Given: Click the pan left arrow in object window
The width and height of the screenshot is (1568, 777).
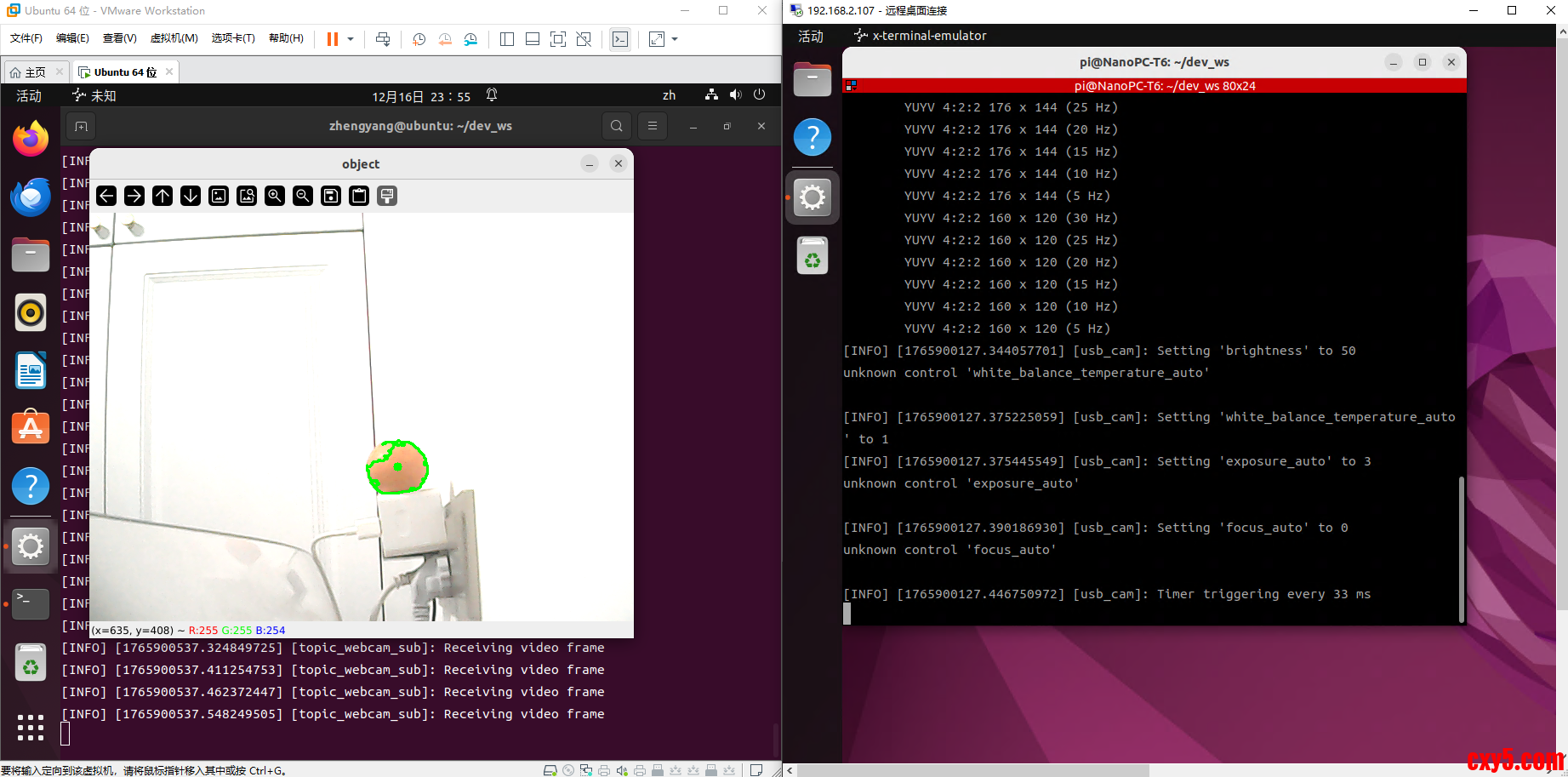Looking at the screenshot, I should point(106,197).
